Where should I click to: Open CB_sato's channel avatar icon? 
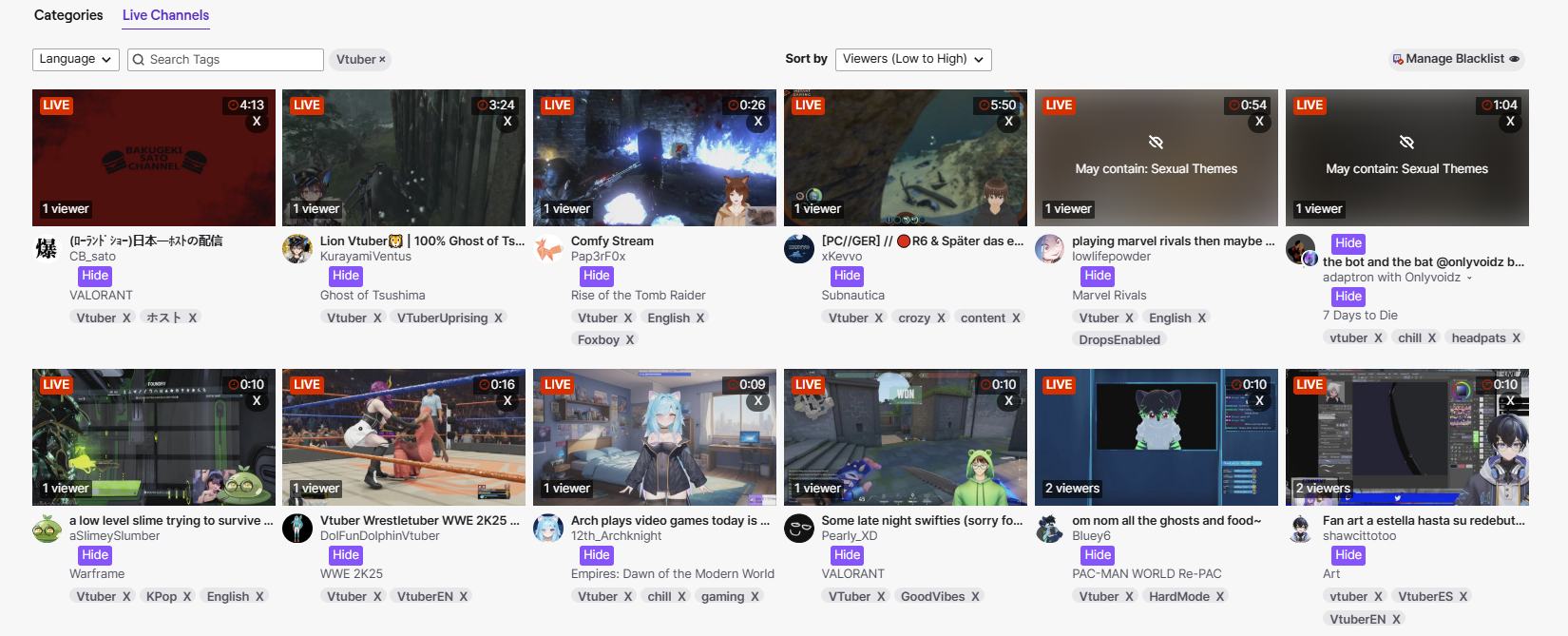pos(47,249)
